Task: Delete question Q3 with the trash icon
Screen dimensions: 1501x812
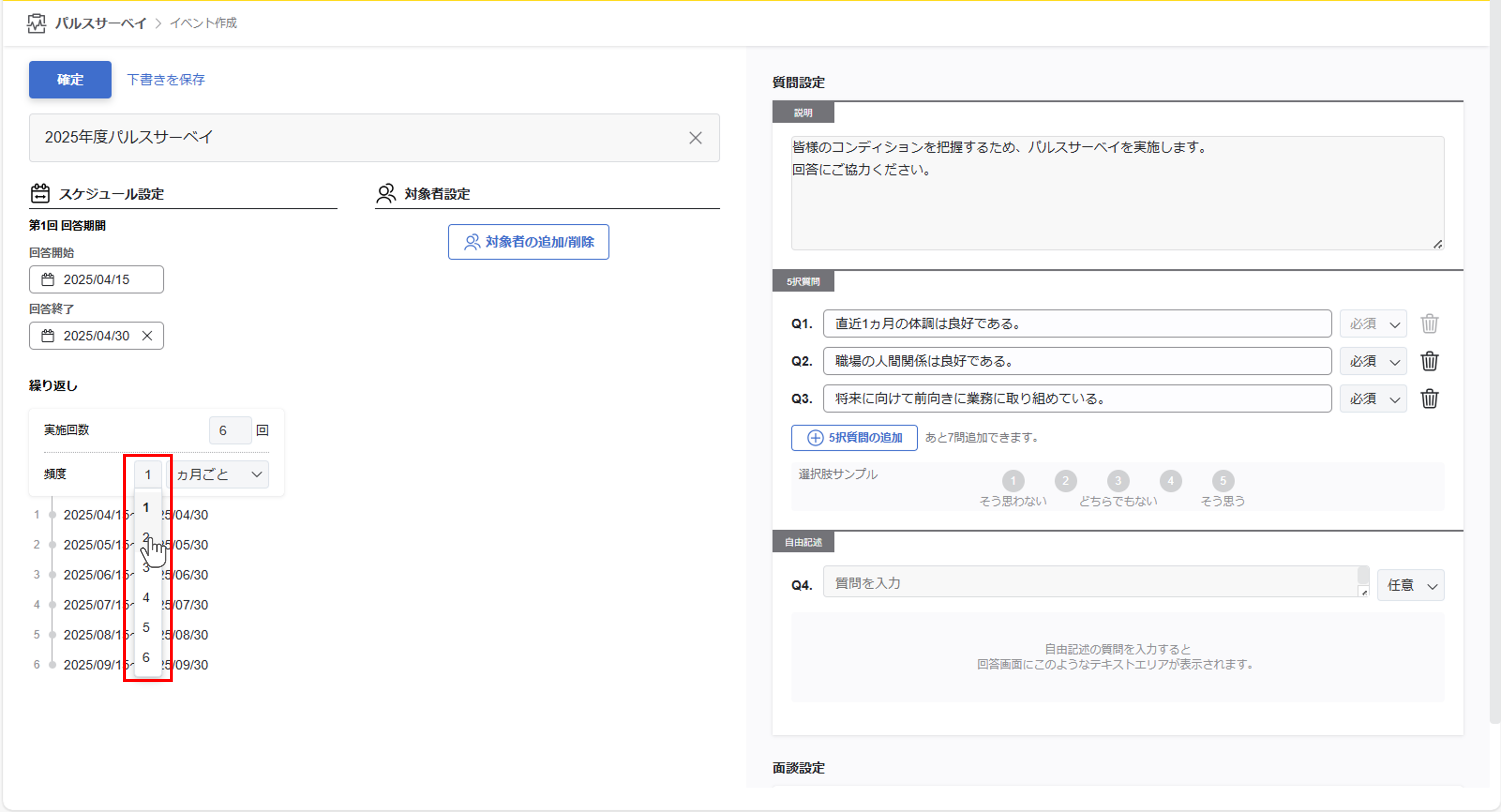Action: tap(1429, 399)
